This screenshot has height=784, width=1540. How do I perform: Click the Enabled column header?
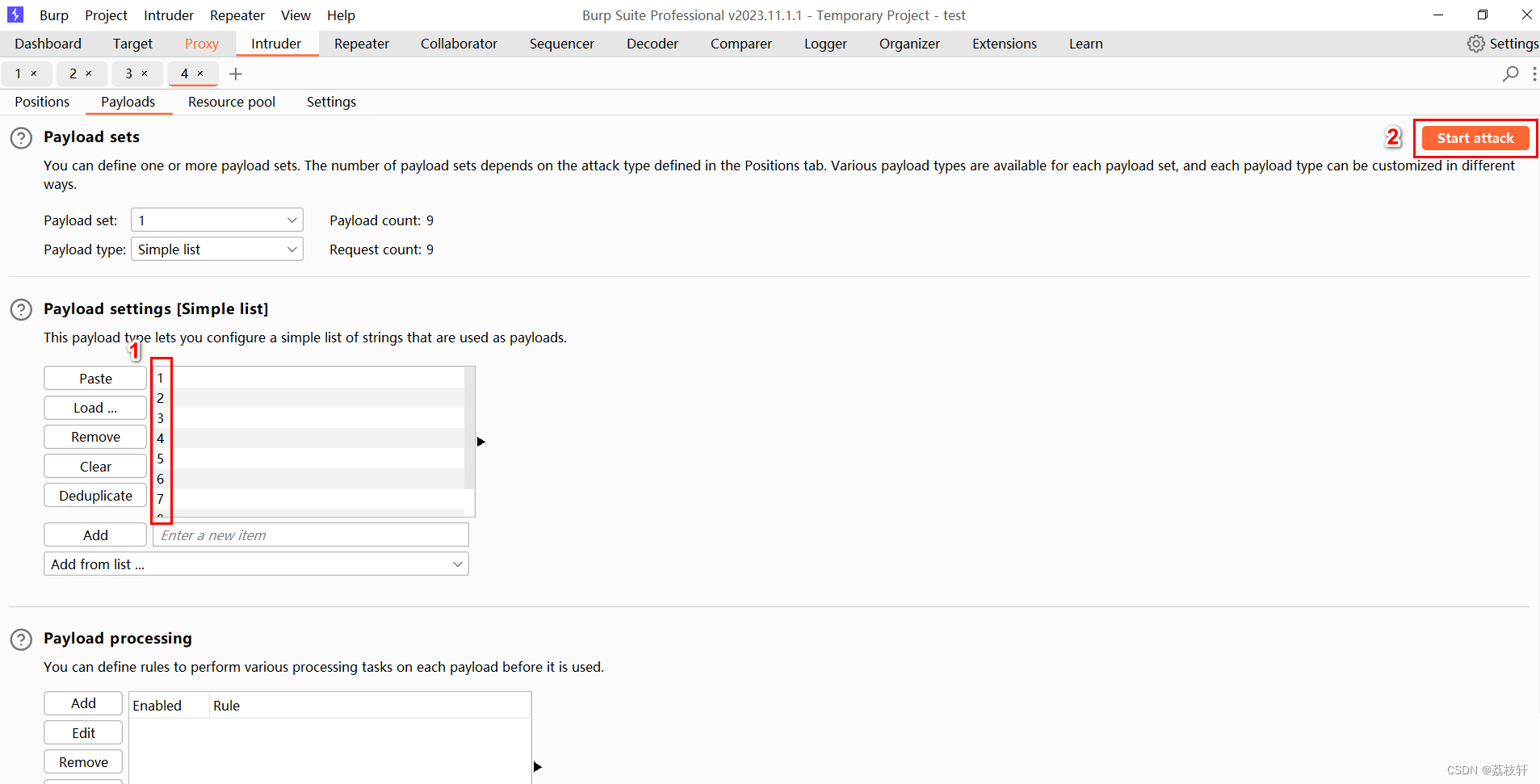pos(169,706)
